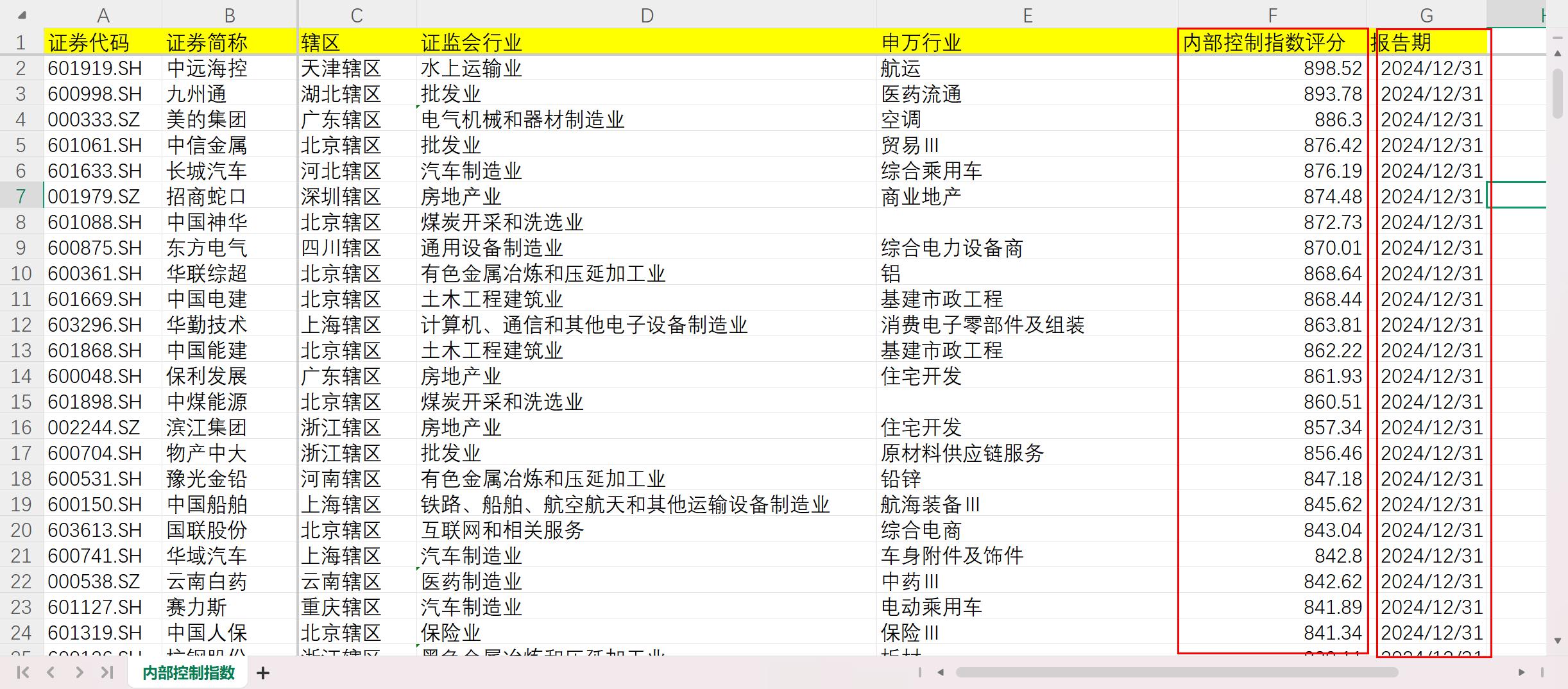This screenshot has height=689, width=1568.
Task: Click the 电气机械和器材制造业 cell
Action: 647,119
